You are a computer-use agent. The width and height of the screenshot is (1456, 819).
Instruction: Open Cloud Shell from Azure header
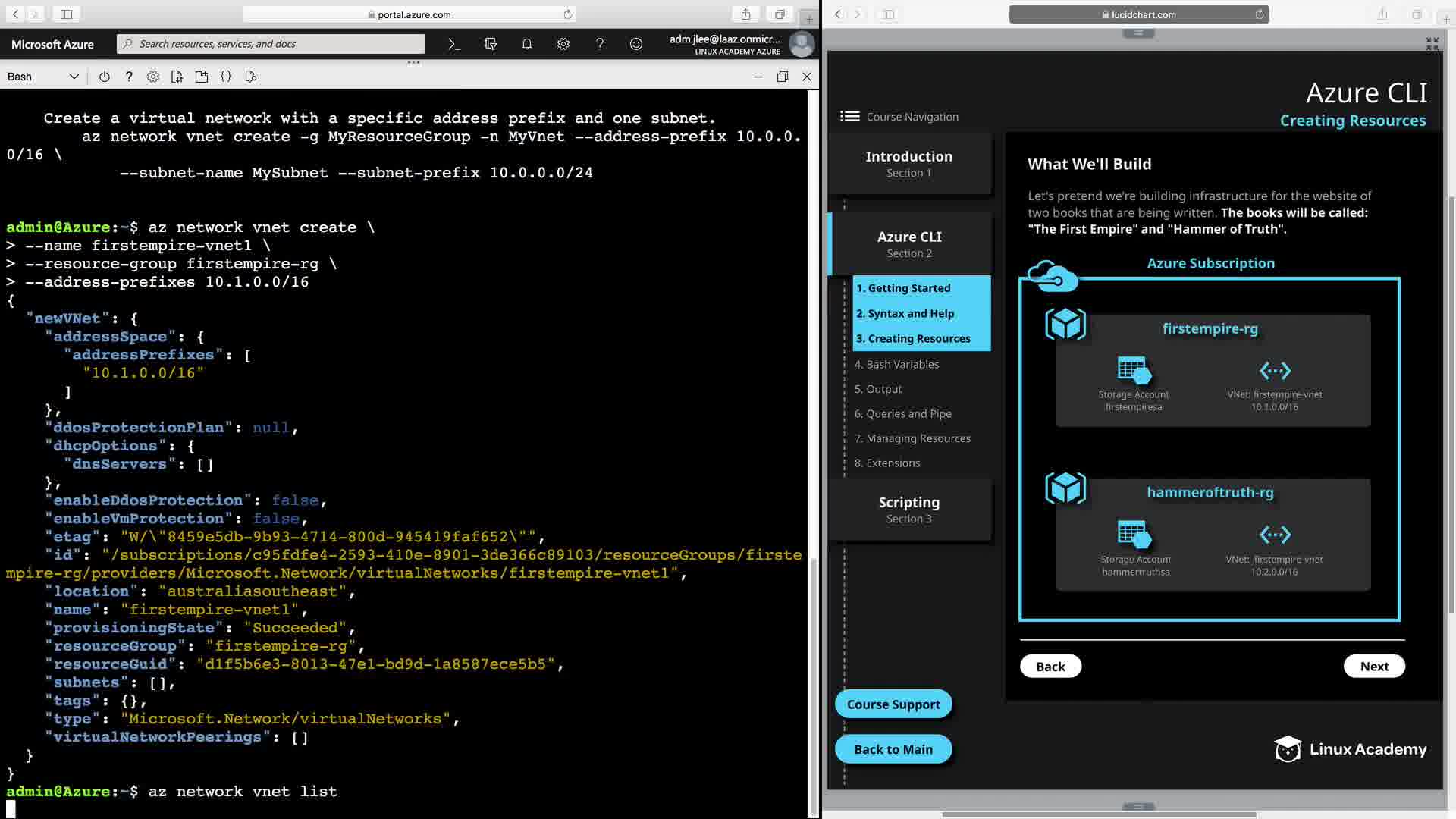(x=453, y=44)
